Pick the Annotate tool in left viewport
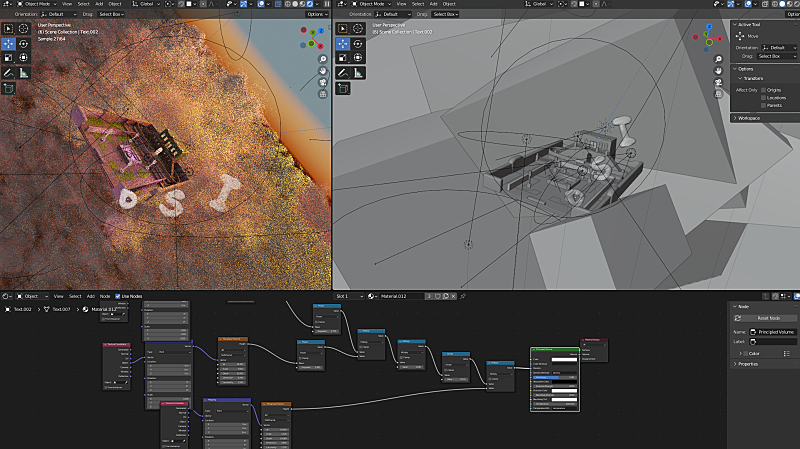Viewport: 800px width, 449px height. [x=8, y=72]
